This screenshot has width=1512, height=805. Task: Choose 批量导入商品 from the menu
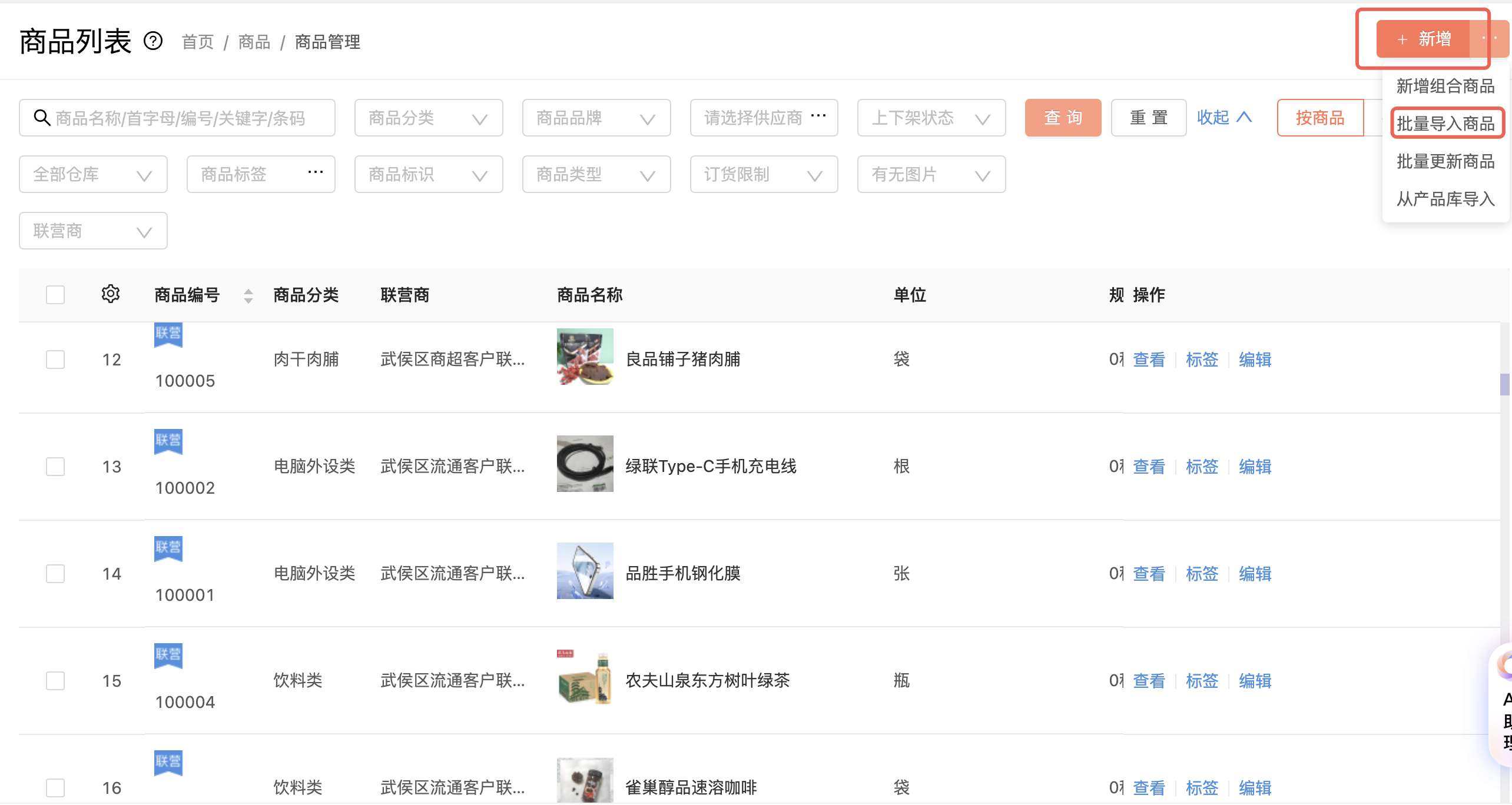pos(1446,124)
